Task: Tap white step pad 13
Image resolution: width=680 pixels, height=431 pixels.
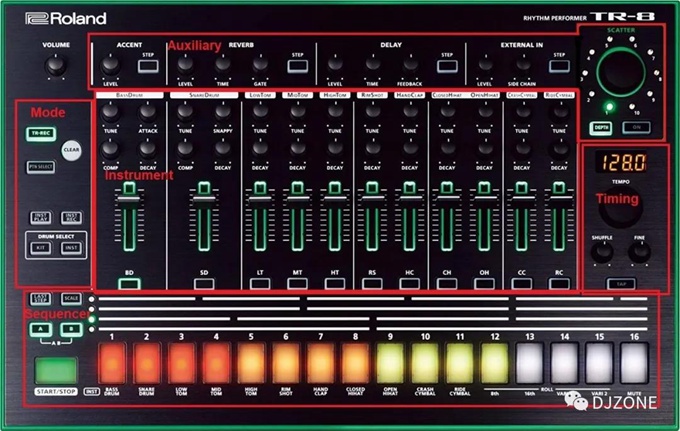Action: click(x=530, y=363)
